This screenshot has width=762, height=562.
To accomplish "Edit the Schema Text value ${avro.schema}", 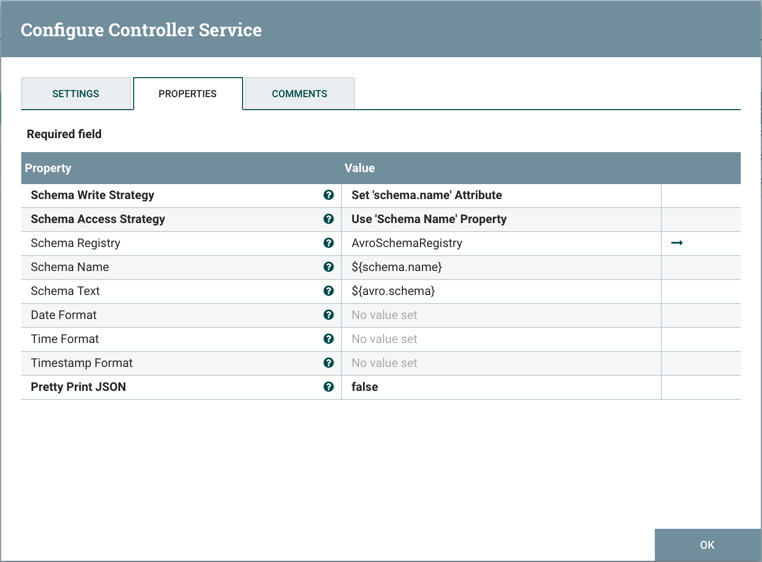I will coord(500,291).
